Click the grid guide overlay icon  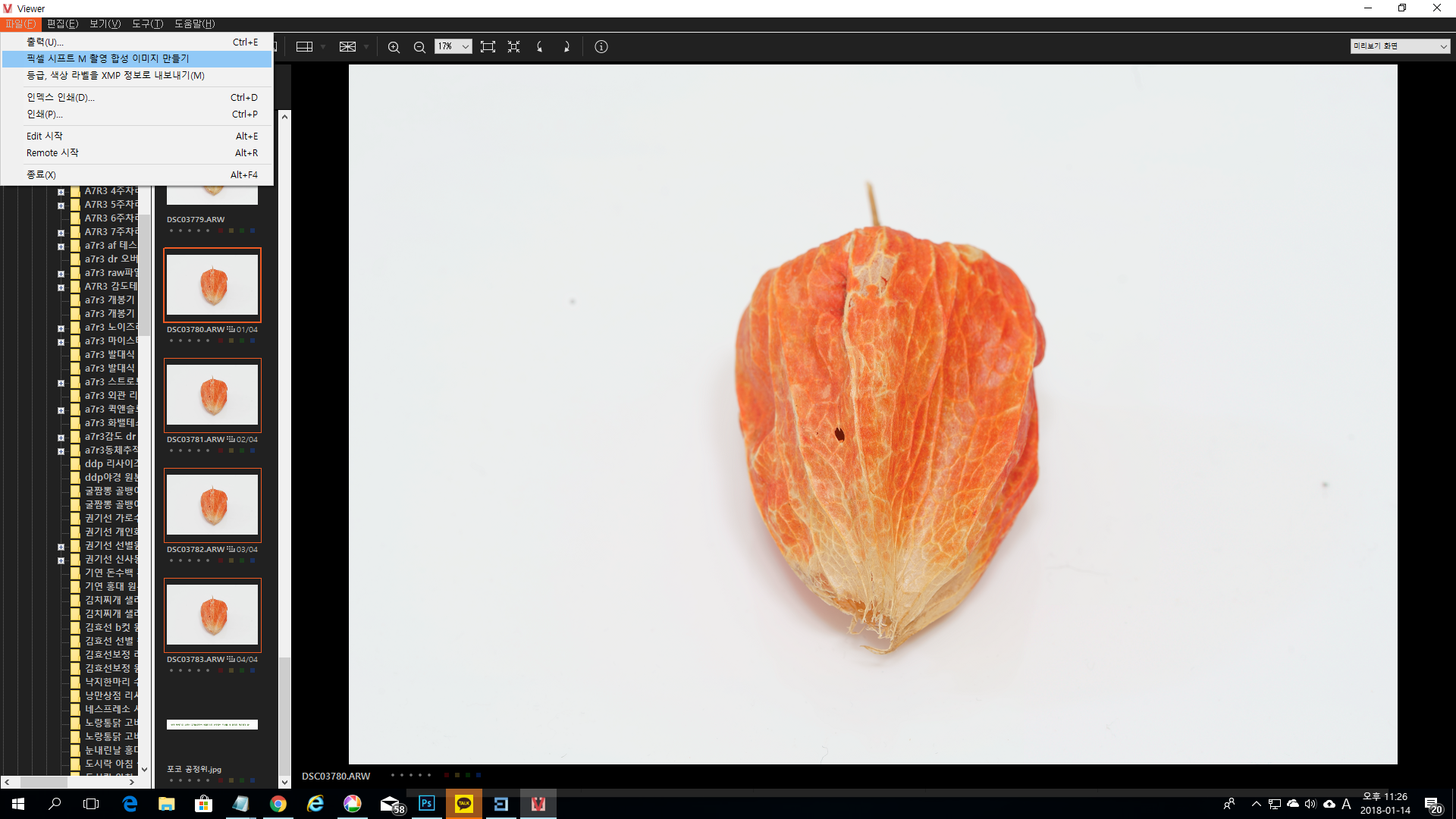point(347,47)
